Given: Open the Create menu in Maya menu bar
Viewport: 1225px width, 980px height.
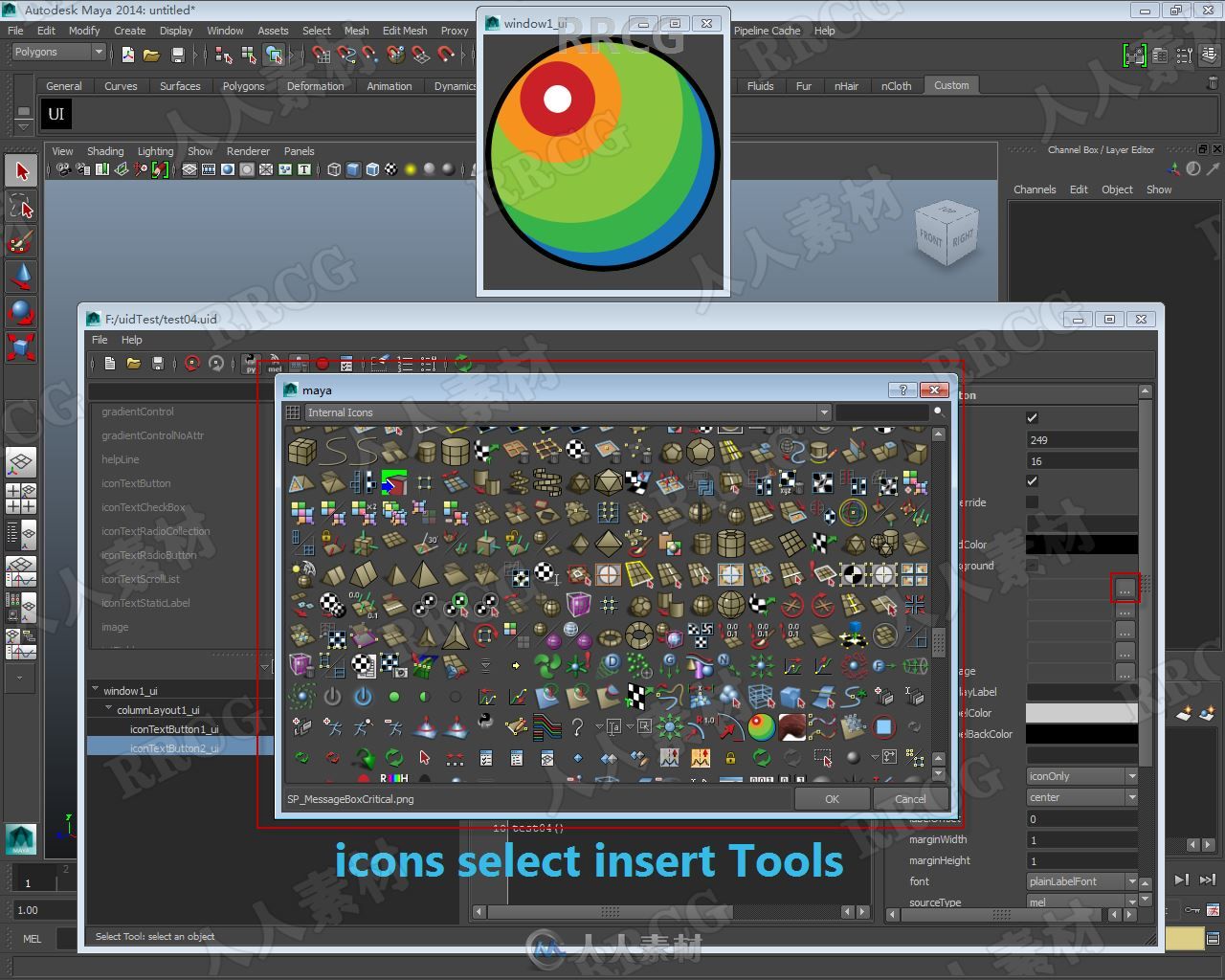Looking at the screenshot, I should (x=130, y=31).
